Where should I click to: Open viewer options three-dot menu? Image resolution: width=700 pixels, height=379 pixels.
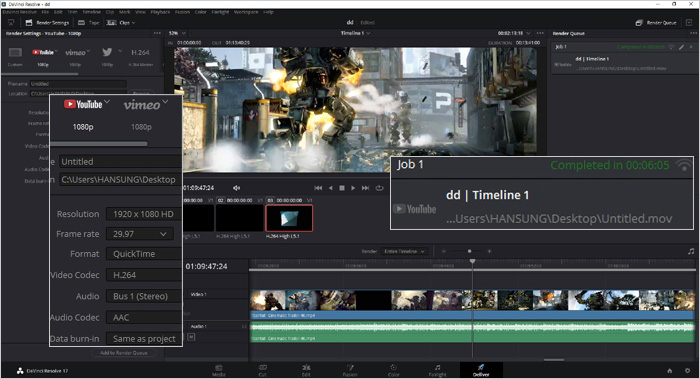point(540,33)
